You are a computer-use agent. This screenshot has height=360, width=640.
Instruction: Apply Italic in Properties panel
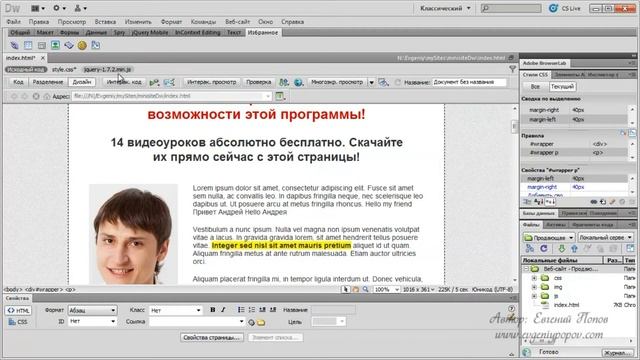[223, 310]
